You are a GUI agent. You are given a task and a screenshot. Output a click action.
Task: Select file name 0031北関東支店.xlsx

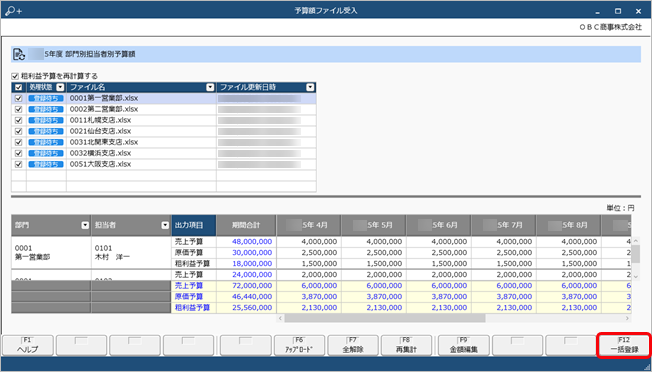104,142
